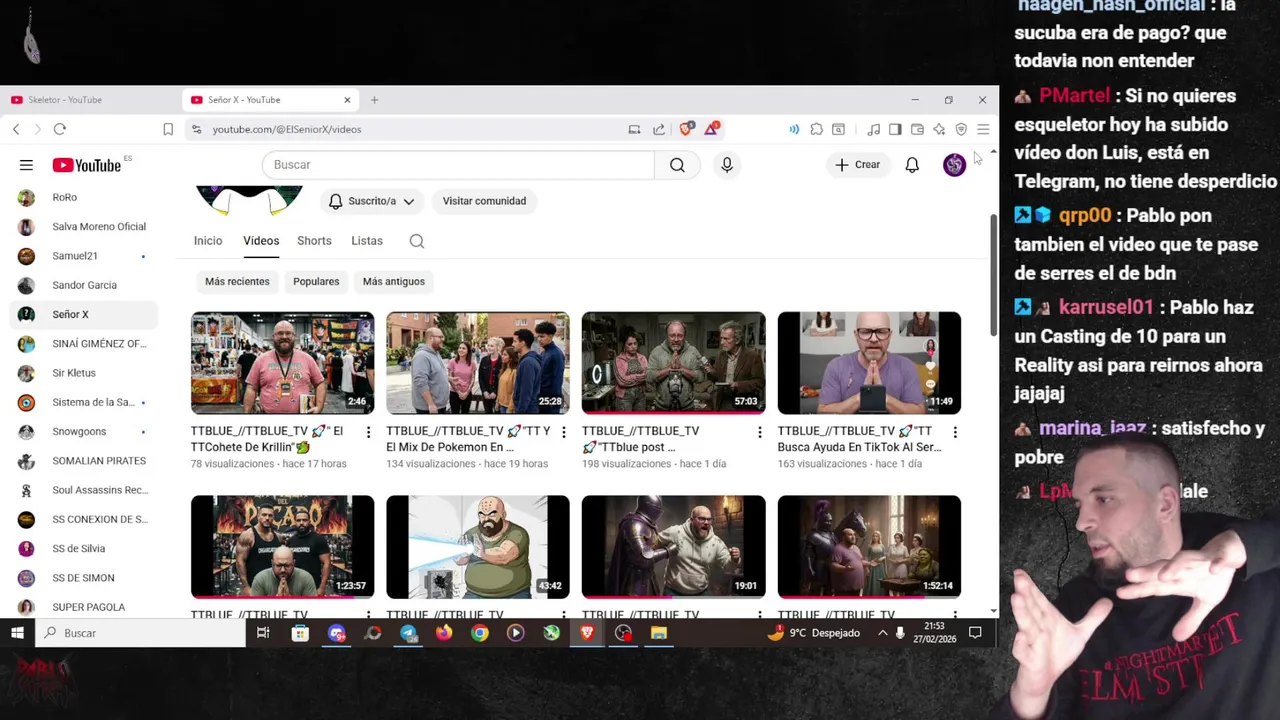Open the 57:03 TTblue post video thumbnail
Viewport: 1280px width, 720px height.
(x=674, y=363)
